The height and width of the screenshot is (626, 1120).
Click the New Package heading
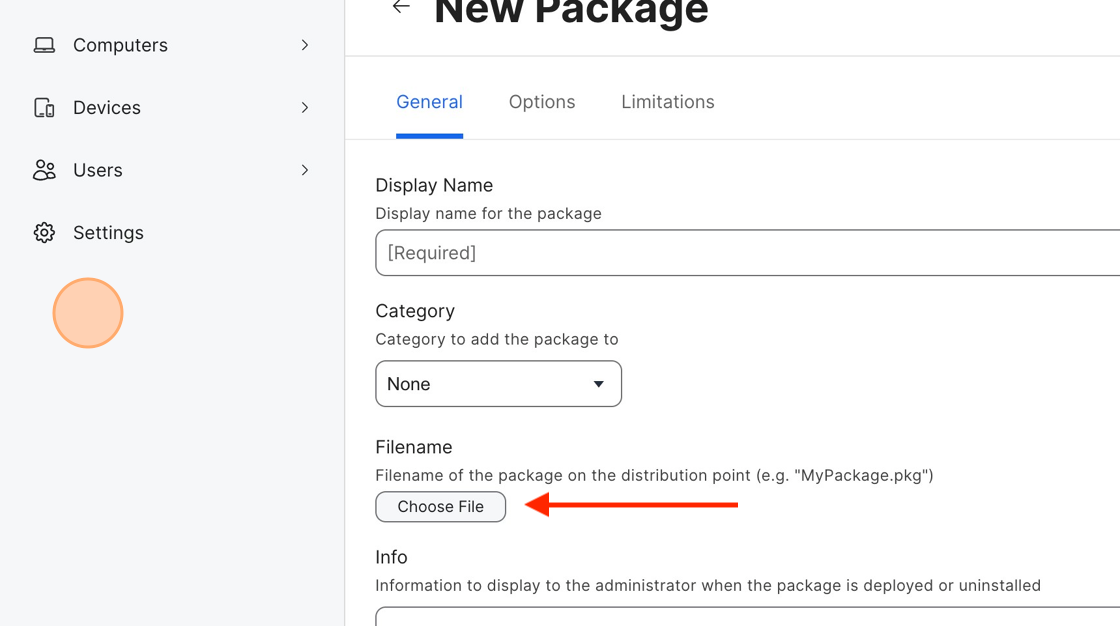point(571,11)
